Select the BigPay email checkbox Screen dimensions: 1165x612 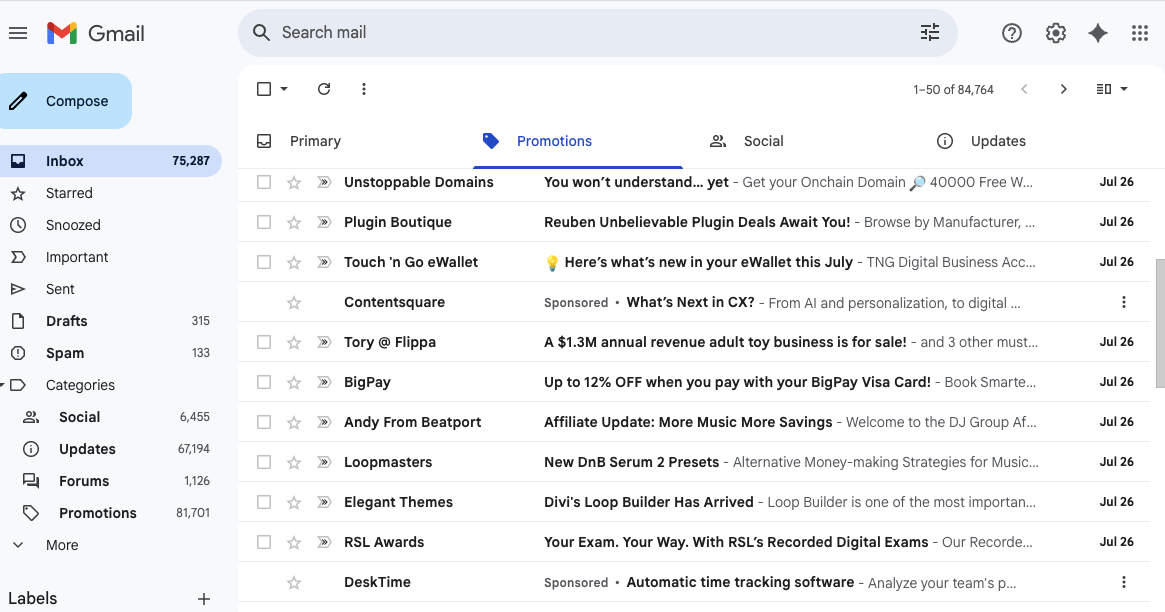click(264, 382)
